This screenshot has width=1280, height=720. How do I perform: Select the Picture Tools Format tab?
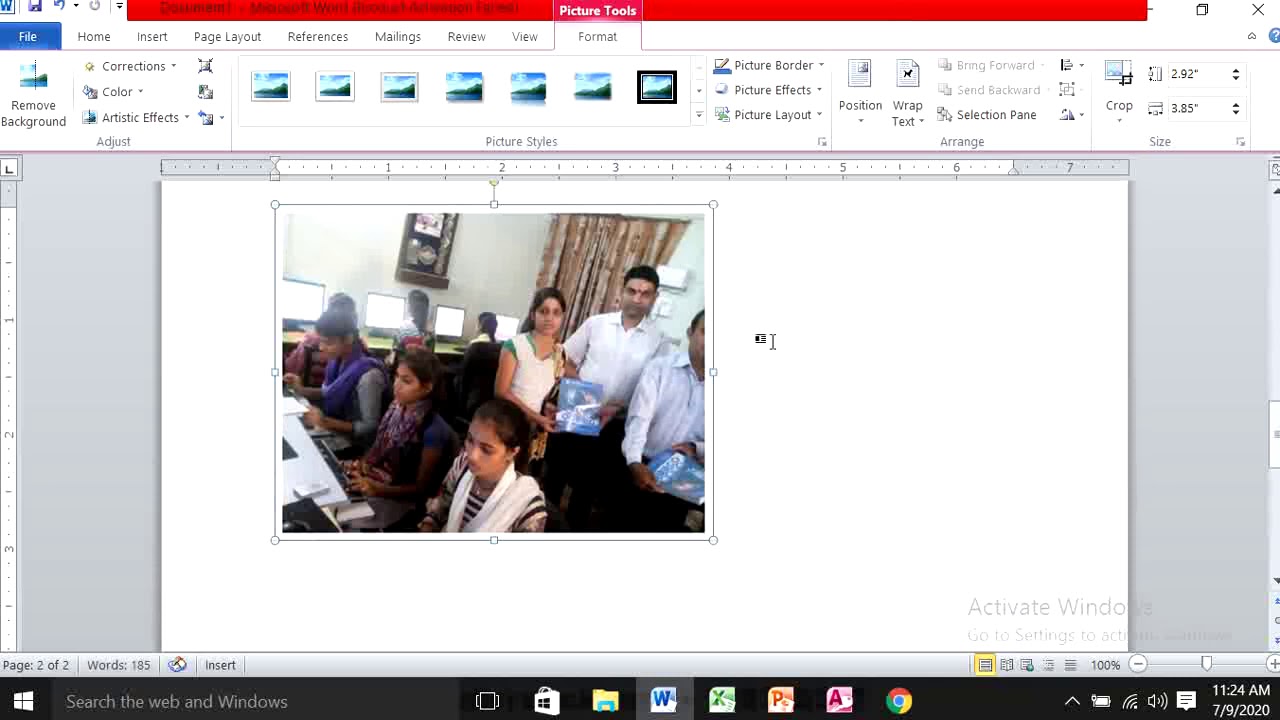tap(597, 37)
